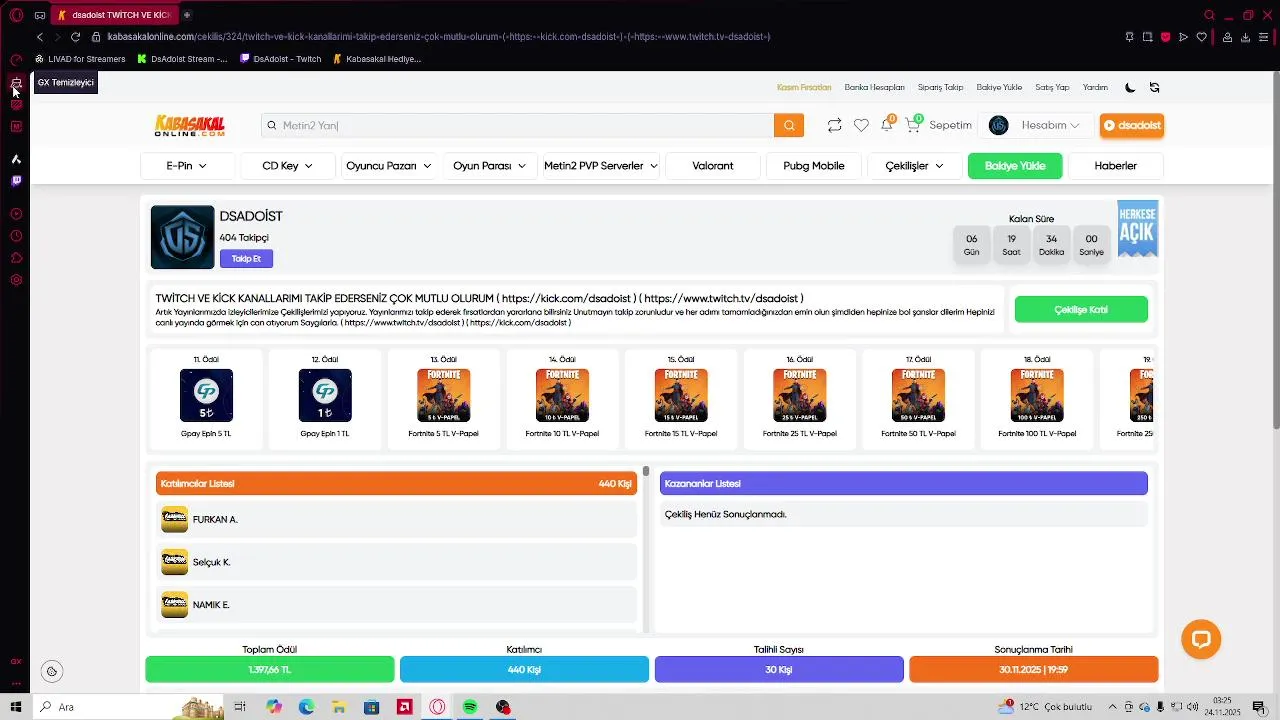Open the Hesabım account dropdown

click(x=1035, y=125)
